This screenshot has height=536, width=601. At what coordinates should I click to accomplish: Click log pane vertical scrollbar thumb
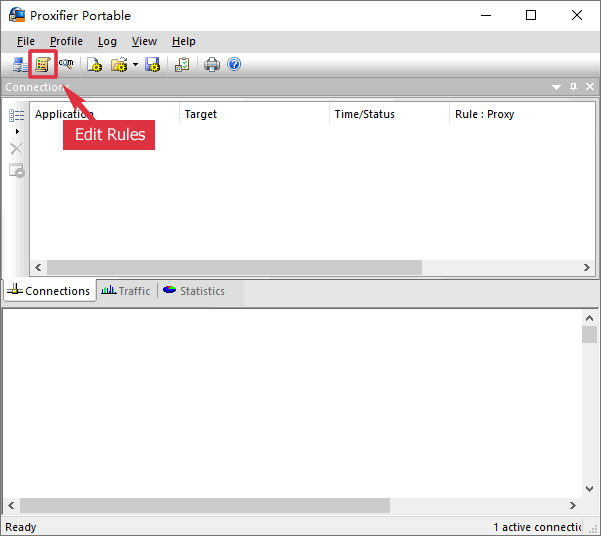tap(590, 335)
